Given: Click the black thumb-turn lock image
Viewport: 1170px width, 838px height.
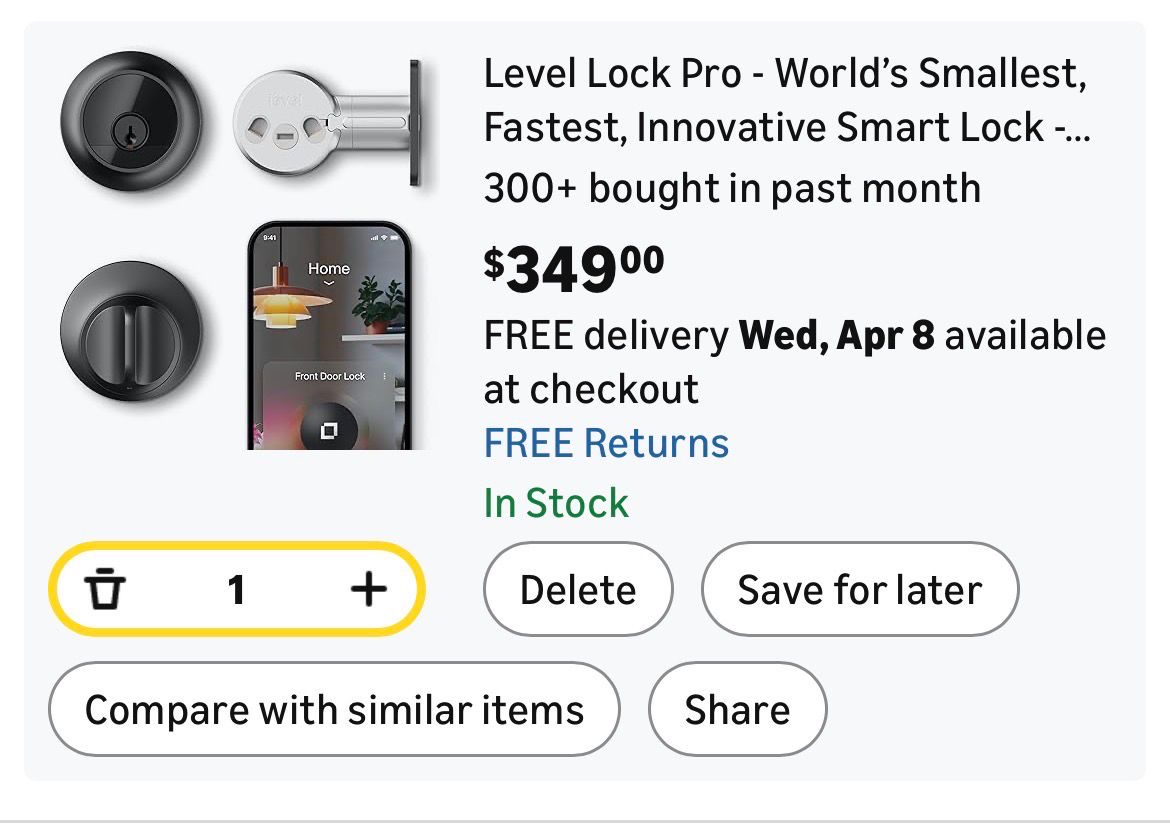Looking at the screenshot, I should [x=131, y=331].
